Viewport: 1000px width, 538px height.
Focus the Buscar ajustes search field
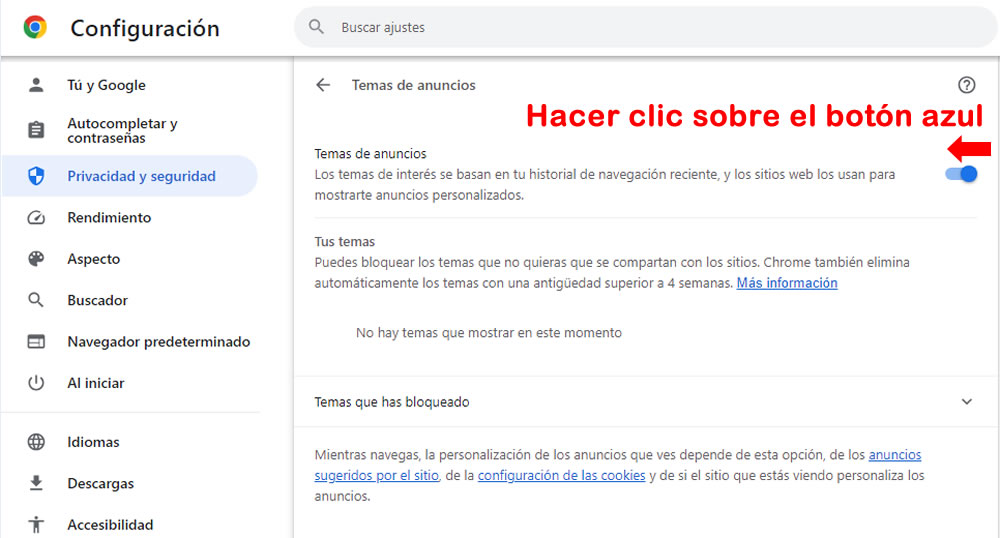[x=645, y=27]
